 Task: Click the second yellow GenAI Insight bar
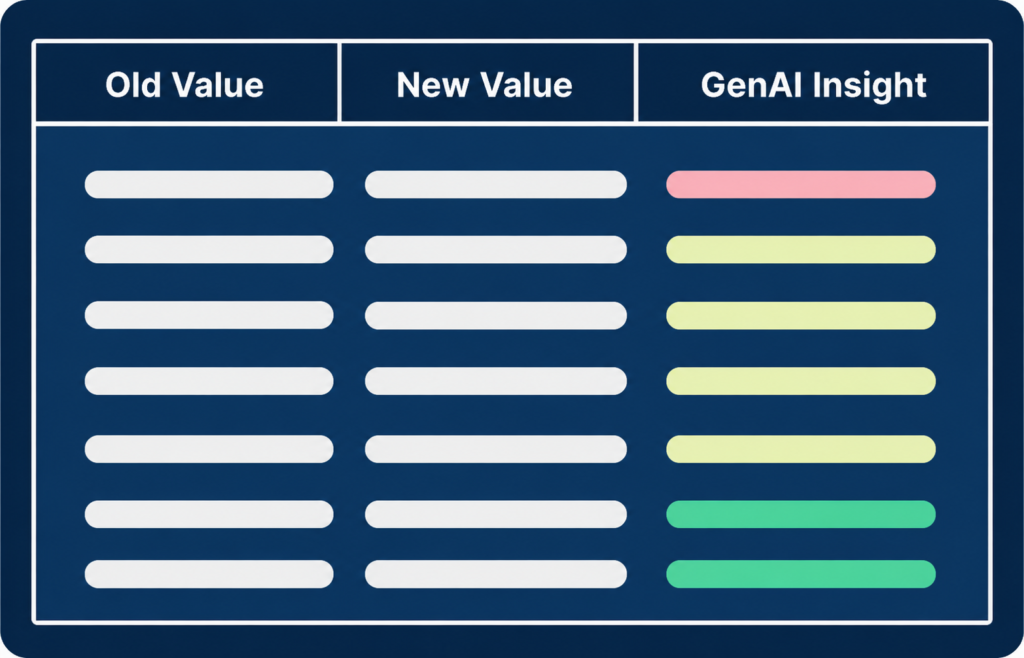pyautogui.click(x=801, y=315)
